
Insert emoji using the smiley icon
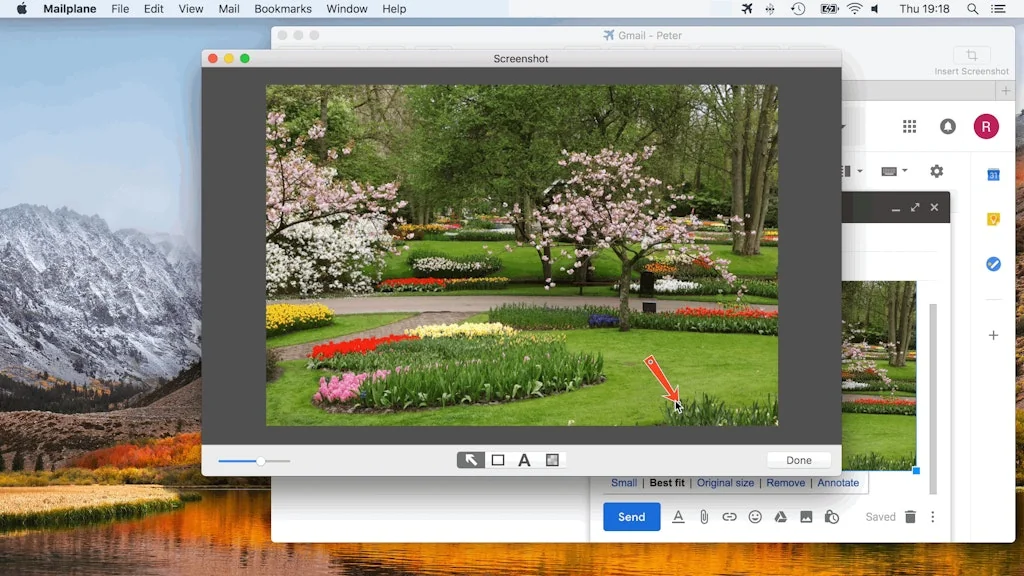coord(755,517)
